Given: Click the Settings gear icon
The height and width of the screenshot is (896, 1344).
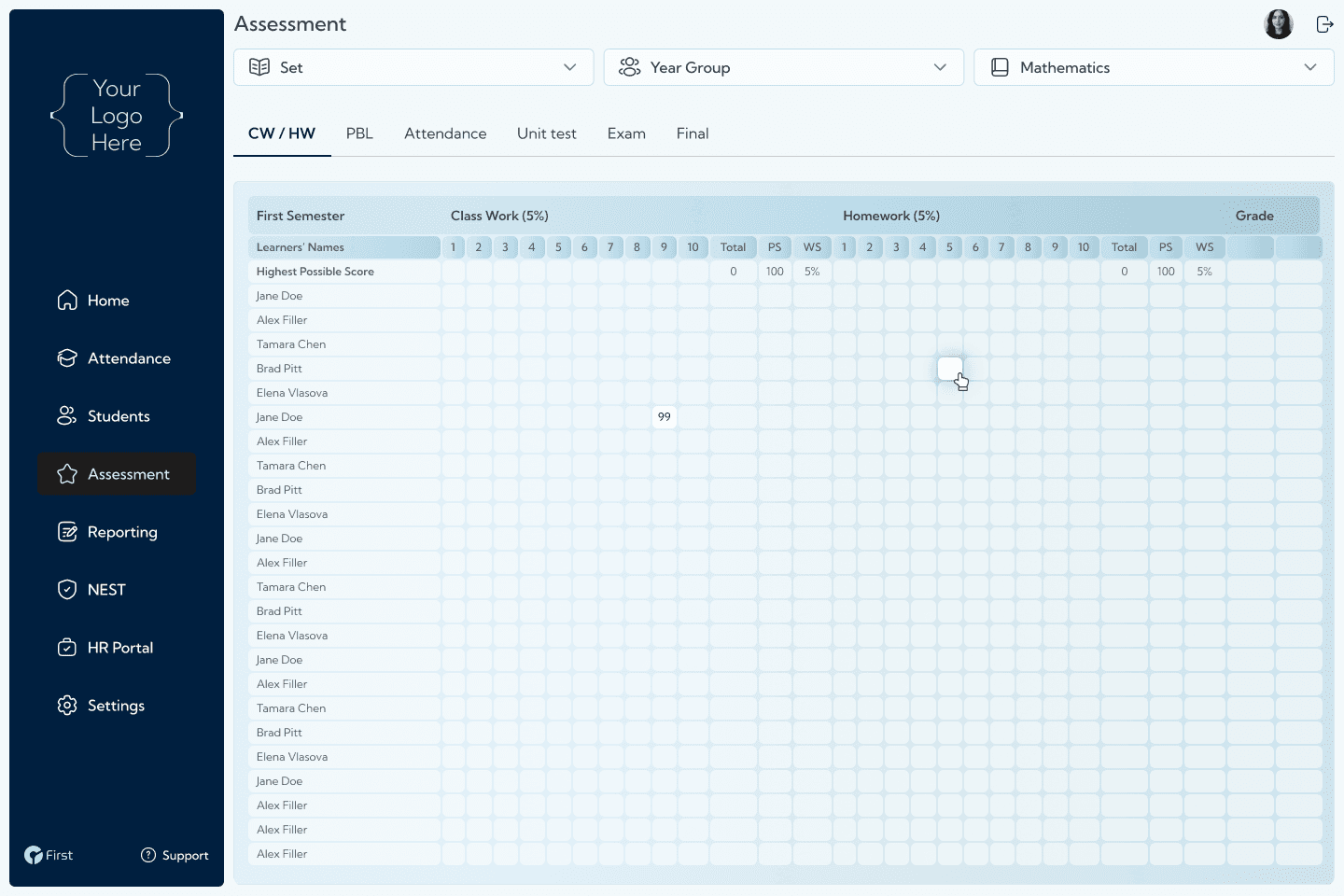Looking at the screenshot, I should pyautogui.click(x=66, y=705).
